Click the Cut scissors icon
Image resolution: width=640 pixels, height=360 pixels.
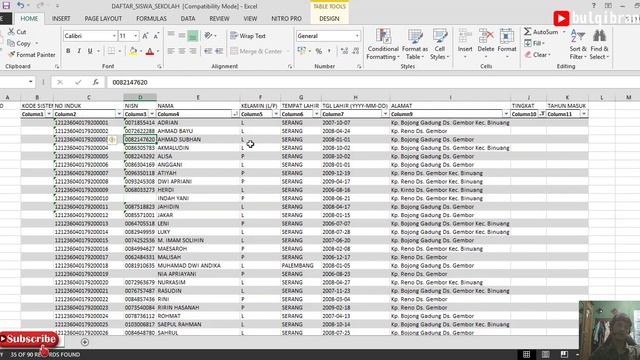coord(11,31)
